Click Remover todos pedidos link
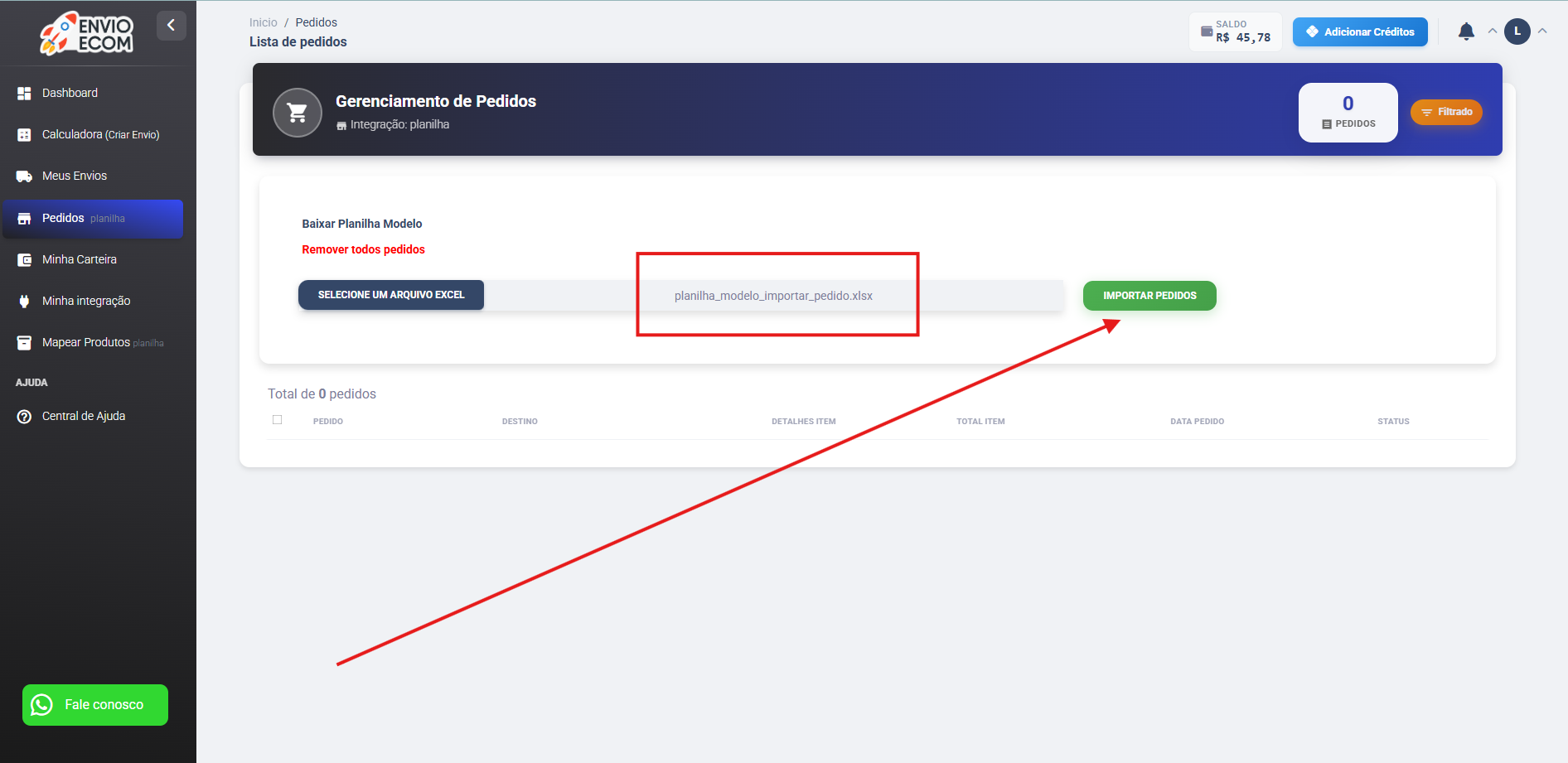Viewport: 1568px width, 763px height. pyautogui.click(x=363, y=249)
